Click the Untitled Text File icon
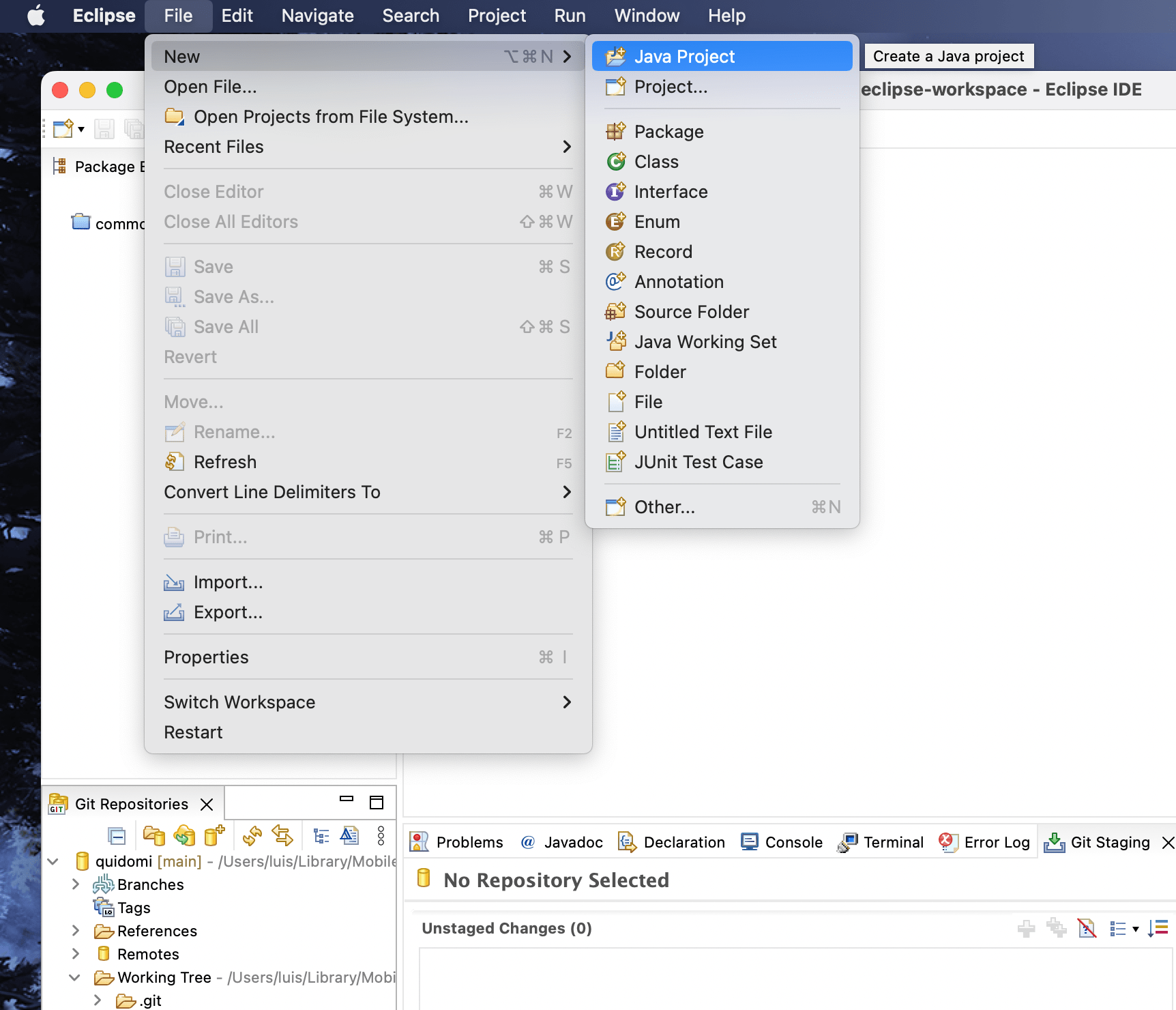This screenshot has width=1176, height=1010. [x=615, y=431]
